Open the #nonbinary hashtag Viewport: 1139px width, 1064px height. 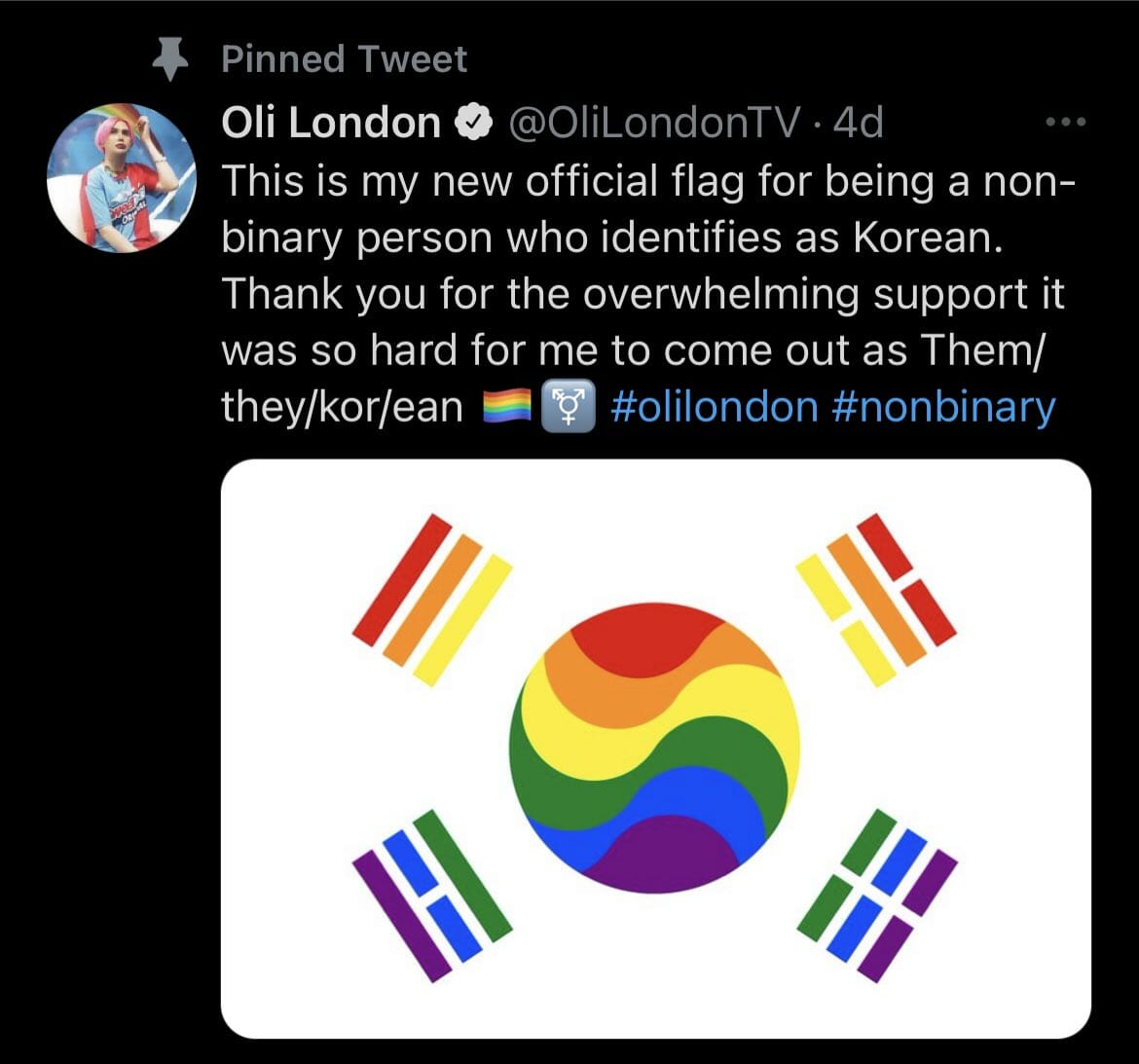[943, 407]
